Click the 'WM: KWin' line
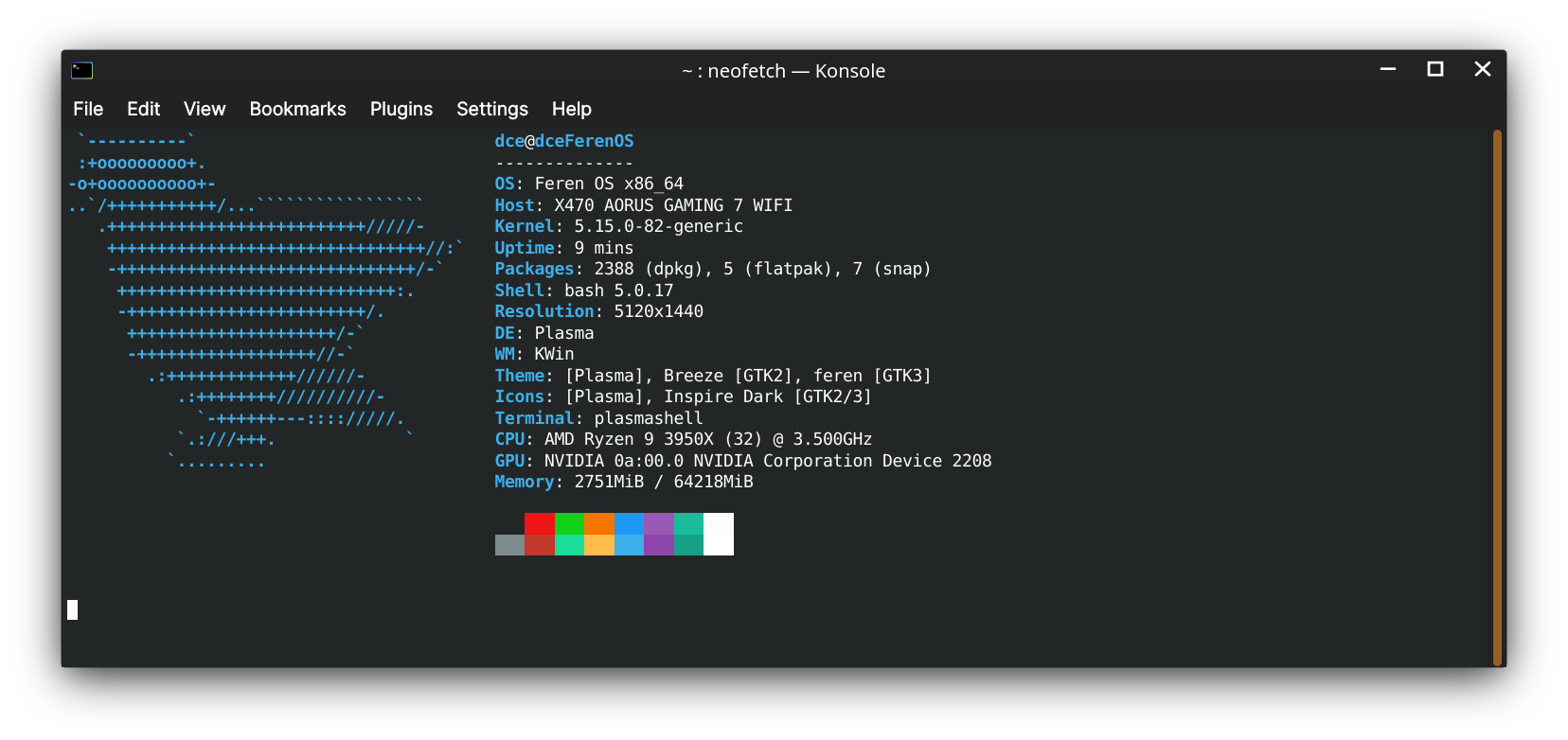 tap(534, 354)
